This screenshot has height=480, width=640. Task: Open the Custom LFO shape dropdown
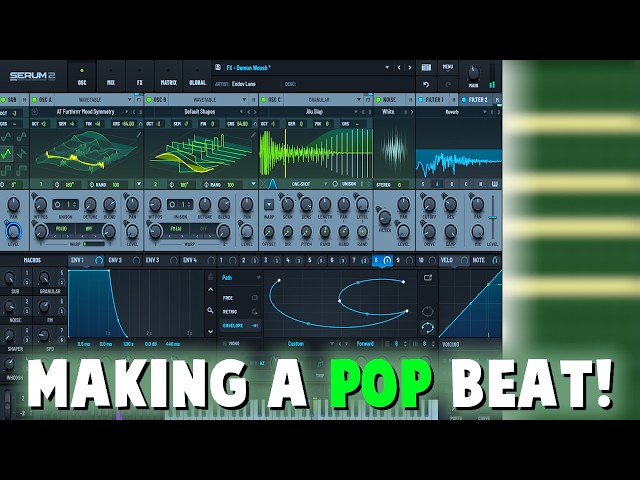(331, 344)
